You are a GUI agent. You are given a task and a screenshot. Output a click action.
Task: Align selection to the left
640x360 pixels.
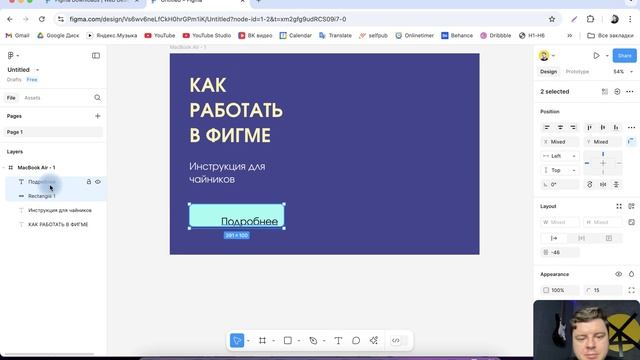click(x=547, y=127)
